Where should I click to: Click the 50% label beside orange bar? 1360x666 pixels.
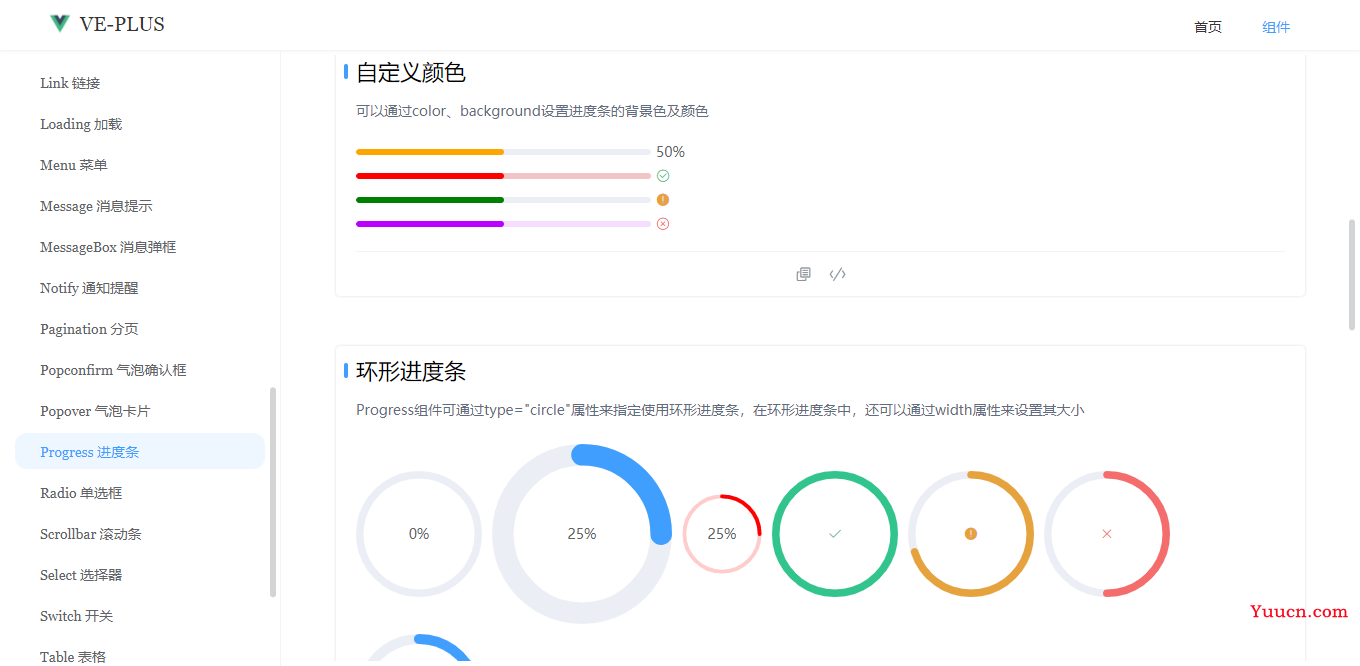click(x=670, y=152)
